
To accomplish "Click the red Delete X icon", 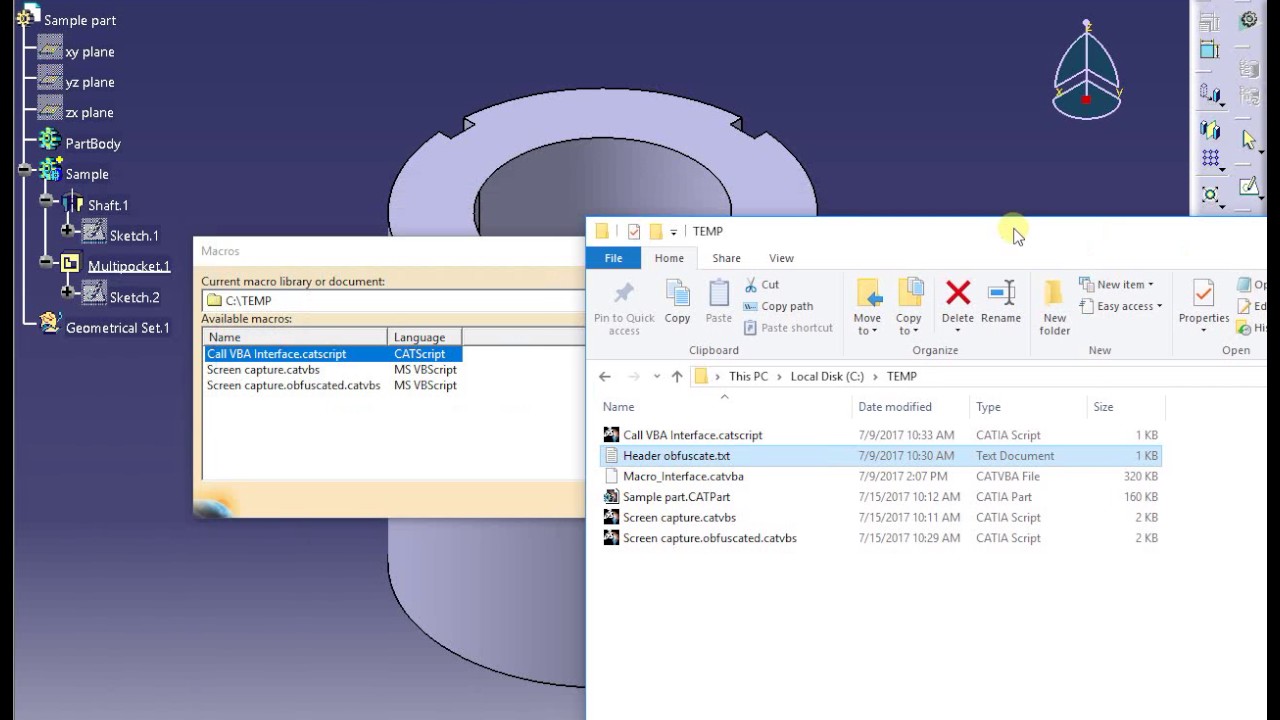I will 958,292.
